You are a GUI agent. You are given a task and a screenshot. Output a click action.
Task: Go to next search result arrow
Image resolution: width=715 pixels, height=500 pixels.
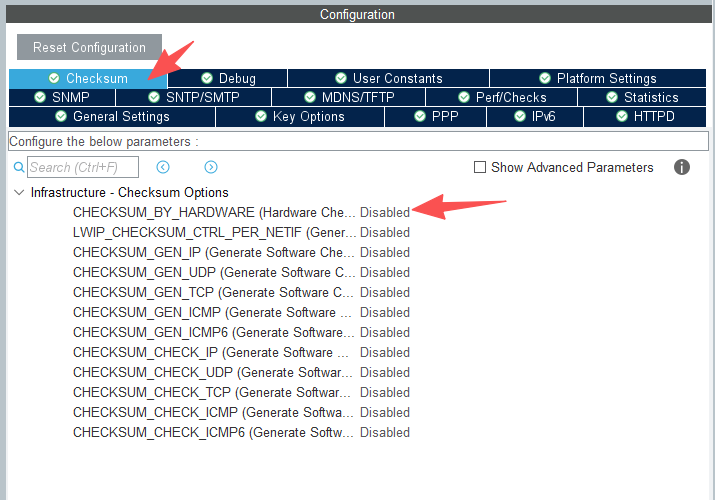pyautogui.click(x=211, y=168)
